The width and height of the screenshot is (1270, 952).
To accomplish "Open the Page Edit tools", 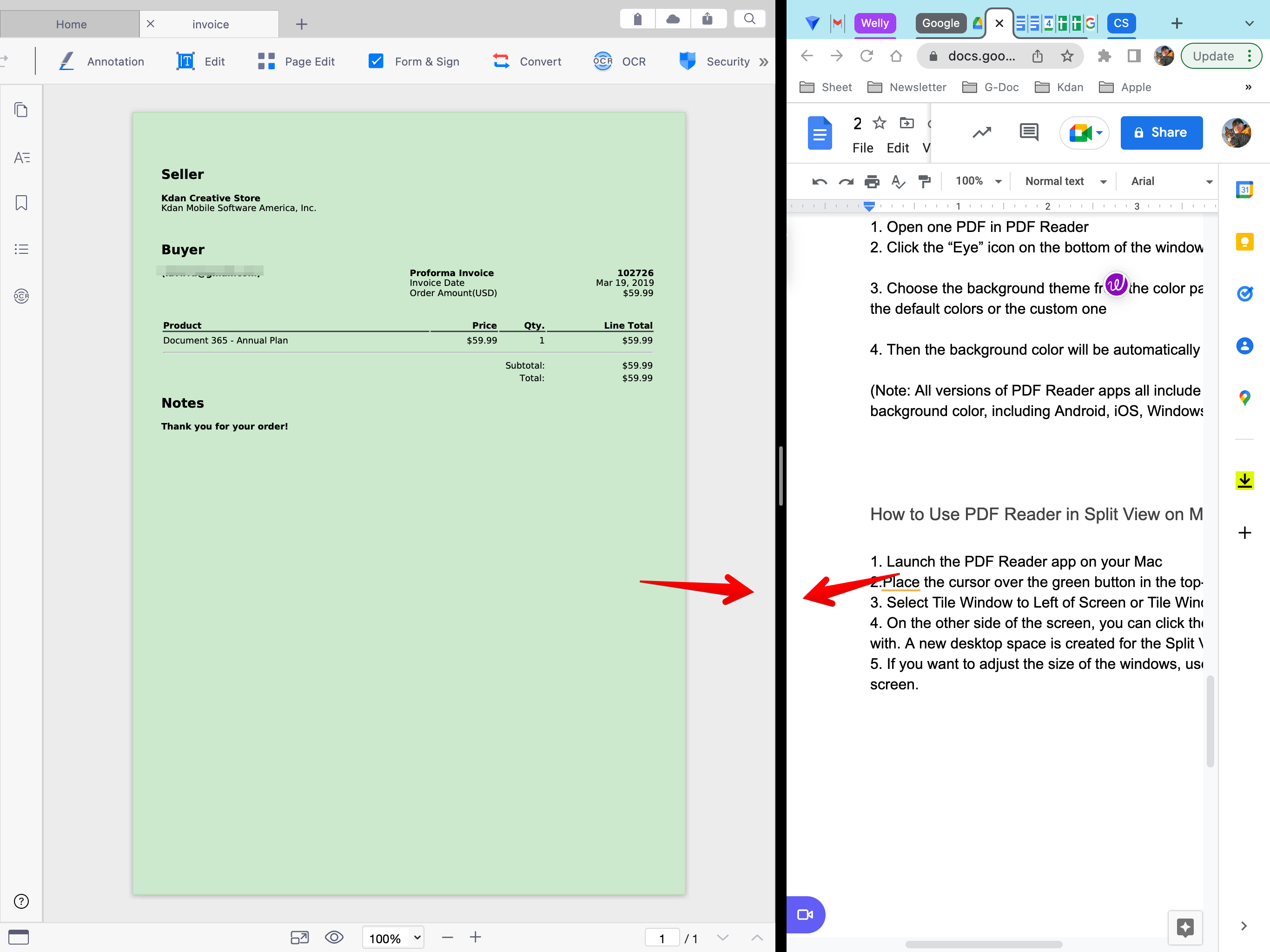I will (296, 61).
